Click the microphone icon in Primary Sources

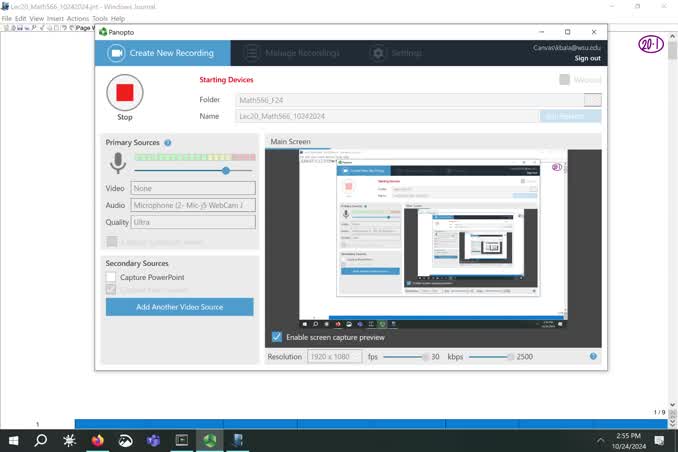tap(118, 164)
